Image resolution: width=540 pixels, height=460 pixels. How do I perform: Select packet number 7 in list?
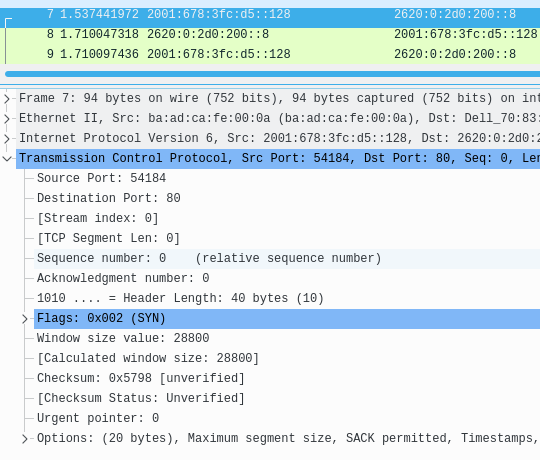270,14
